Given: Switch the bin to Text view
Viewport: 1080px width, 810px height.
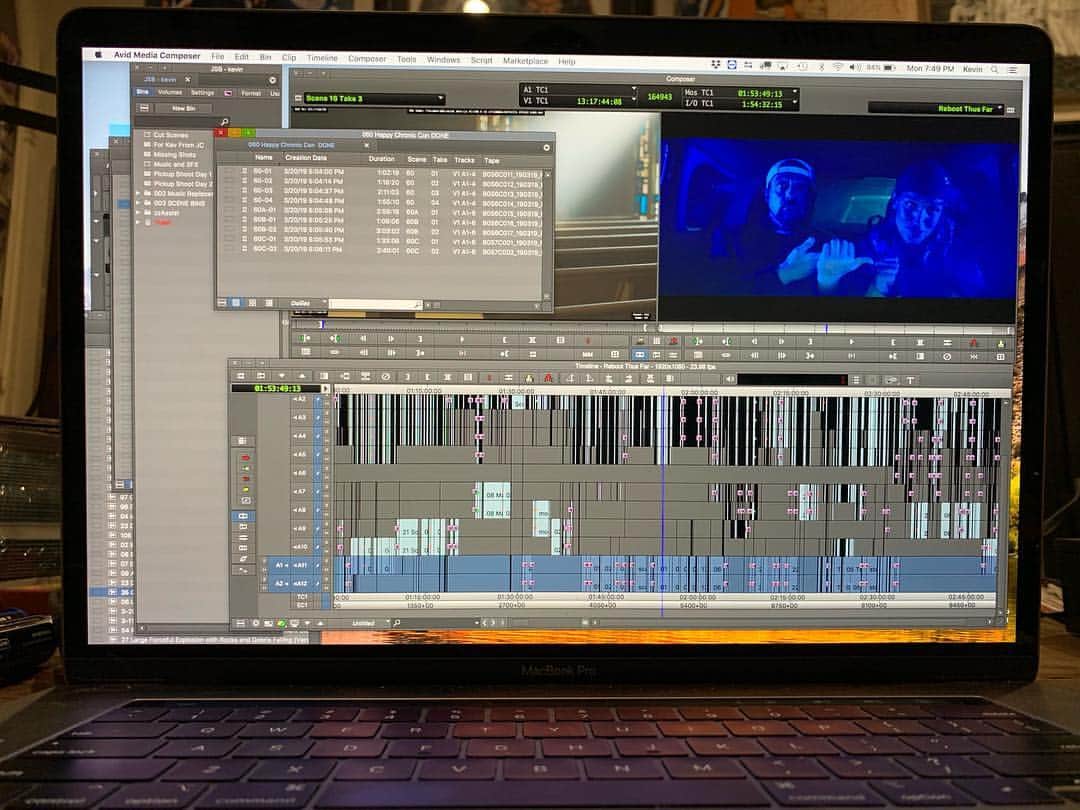Looking at the screenshot, I should (x=236, y=302).
